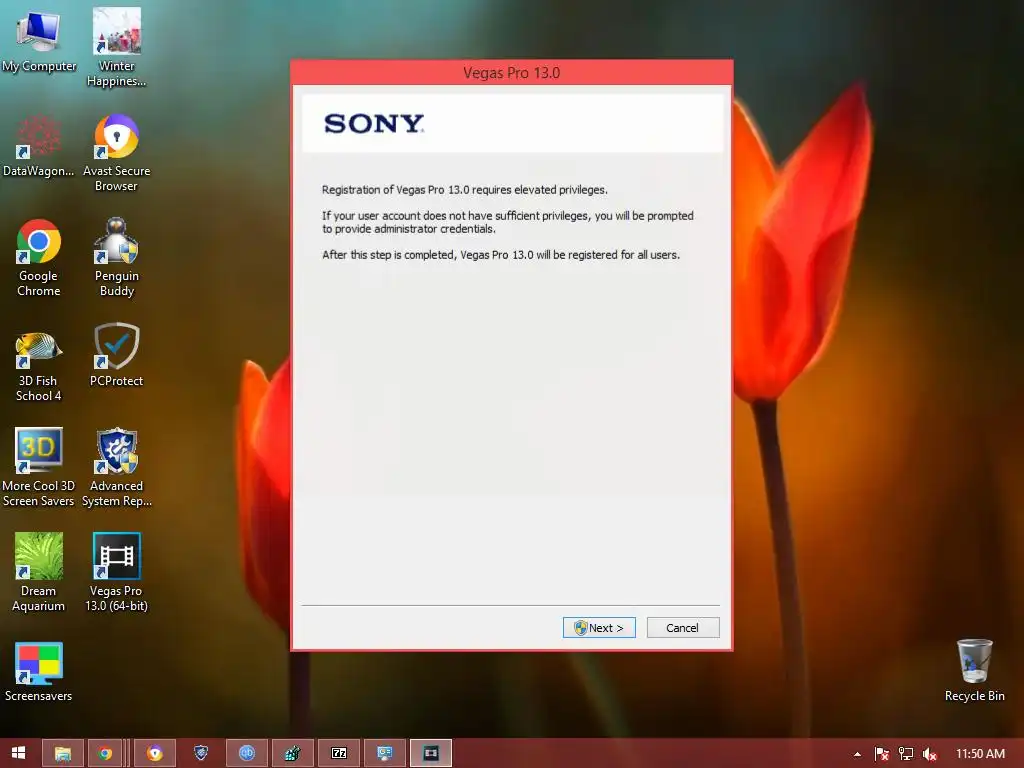Open the 7z taskbar icon
The width and height of the screenshot is (1024, 768).
[339, 753]
